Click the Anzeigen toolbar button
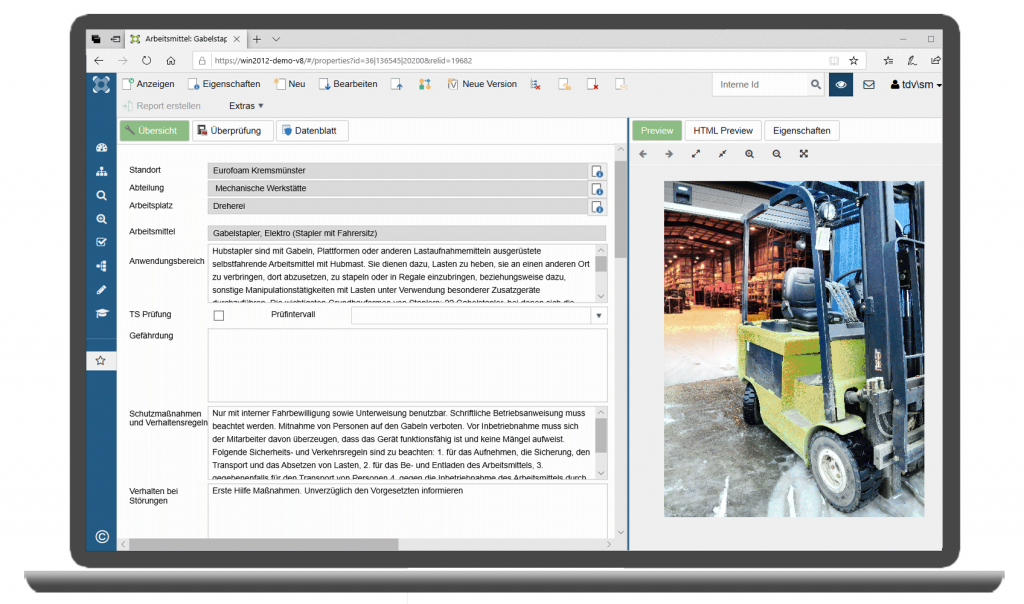 149,84
